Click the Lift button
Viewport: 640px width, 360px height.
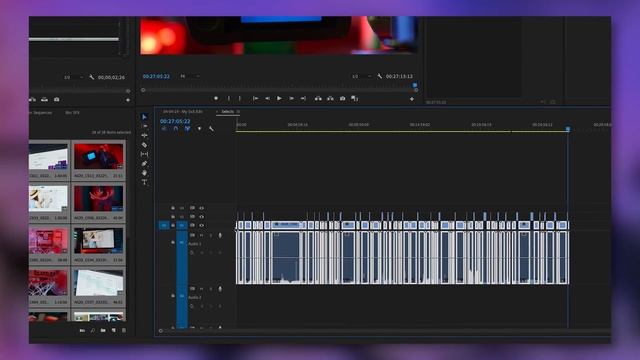[318, 98]
